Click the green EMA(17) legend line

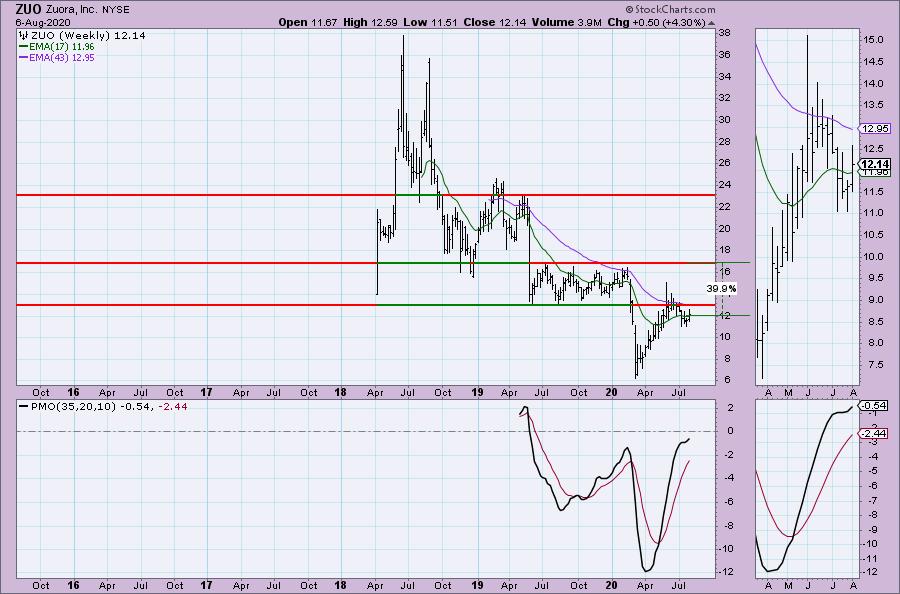click(24, 46)
